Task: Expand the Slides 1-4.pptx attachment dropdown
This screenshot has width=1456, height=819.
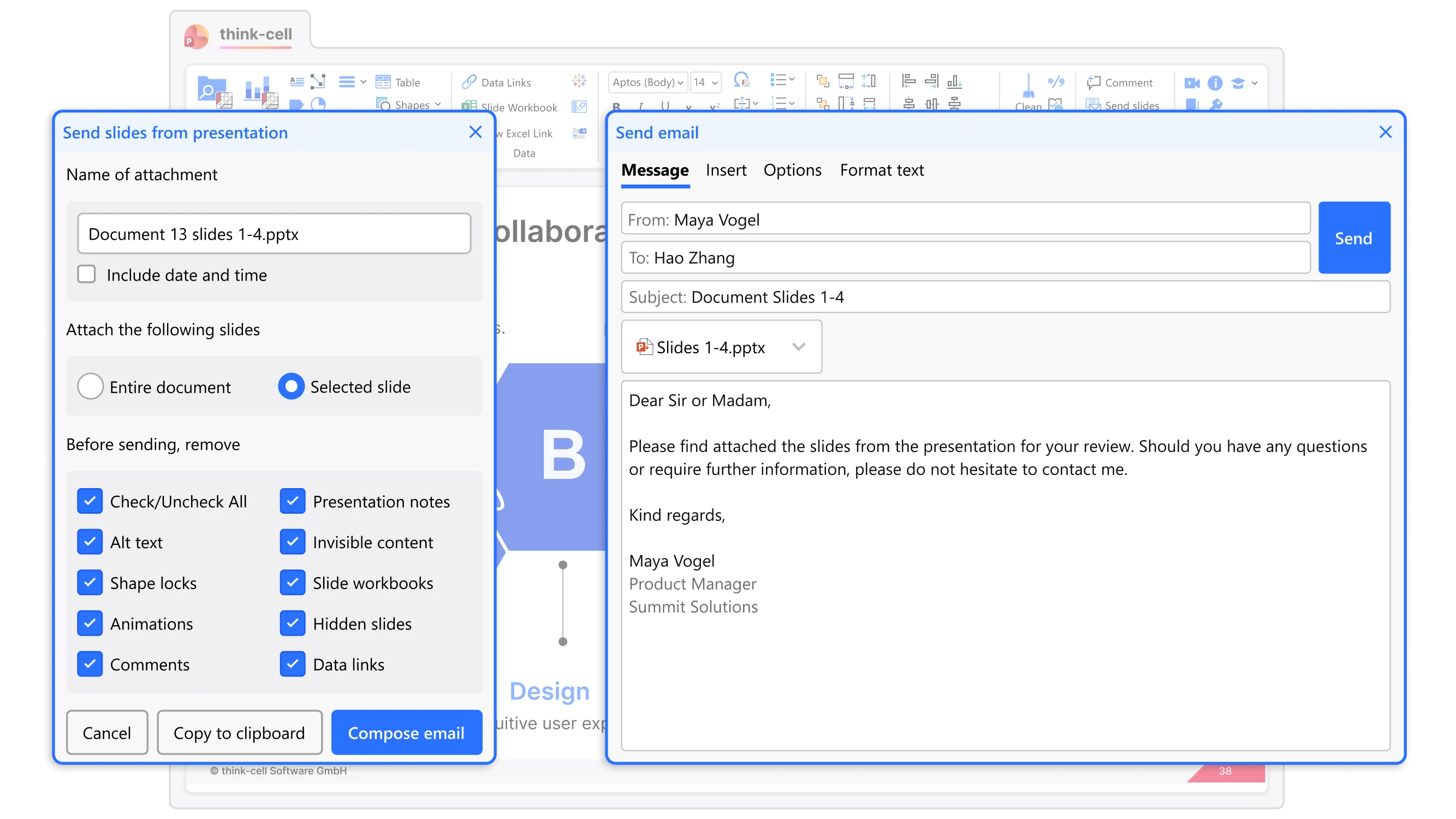Action: click(798, 347)
